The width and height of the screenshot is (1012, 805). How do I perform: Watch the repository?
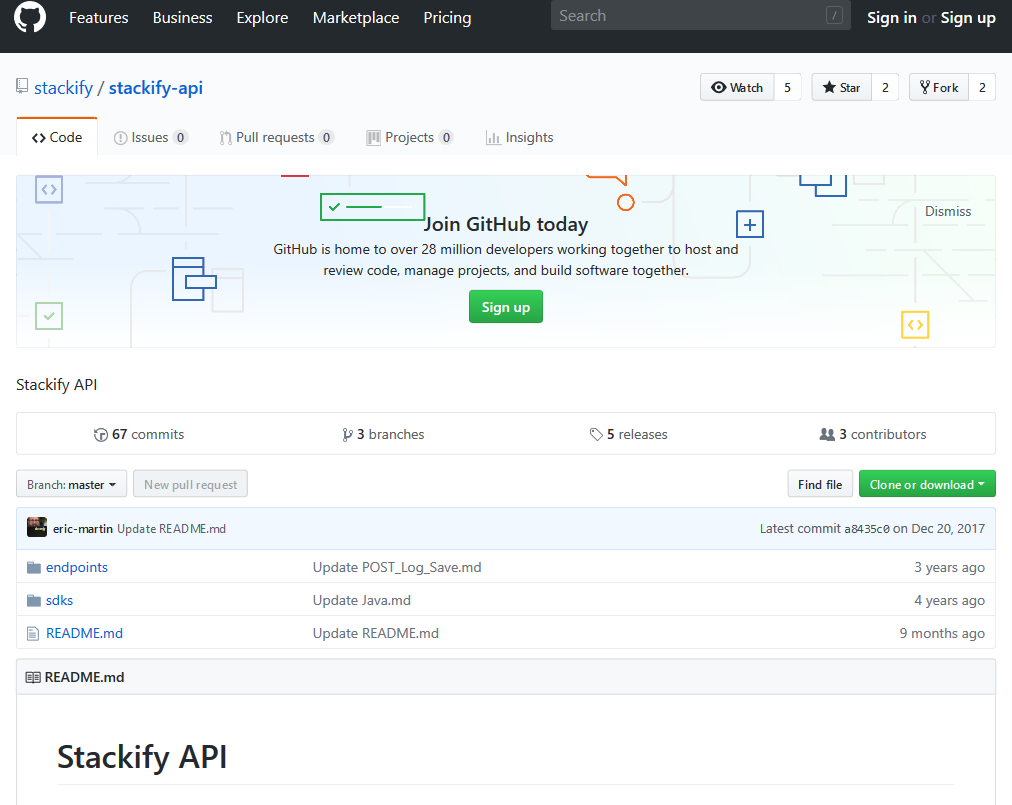click(x=737, y=87)
